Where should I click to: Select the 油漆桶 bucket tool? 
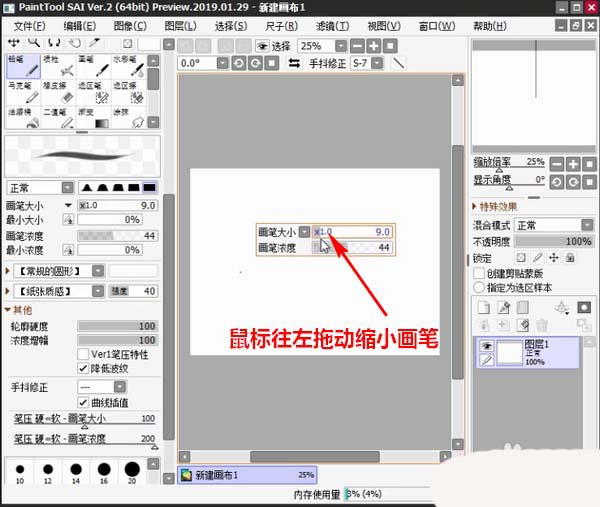click(23, 117)
